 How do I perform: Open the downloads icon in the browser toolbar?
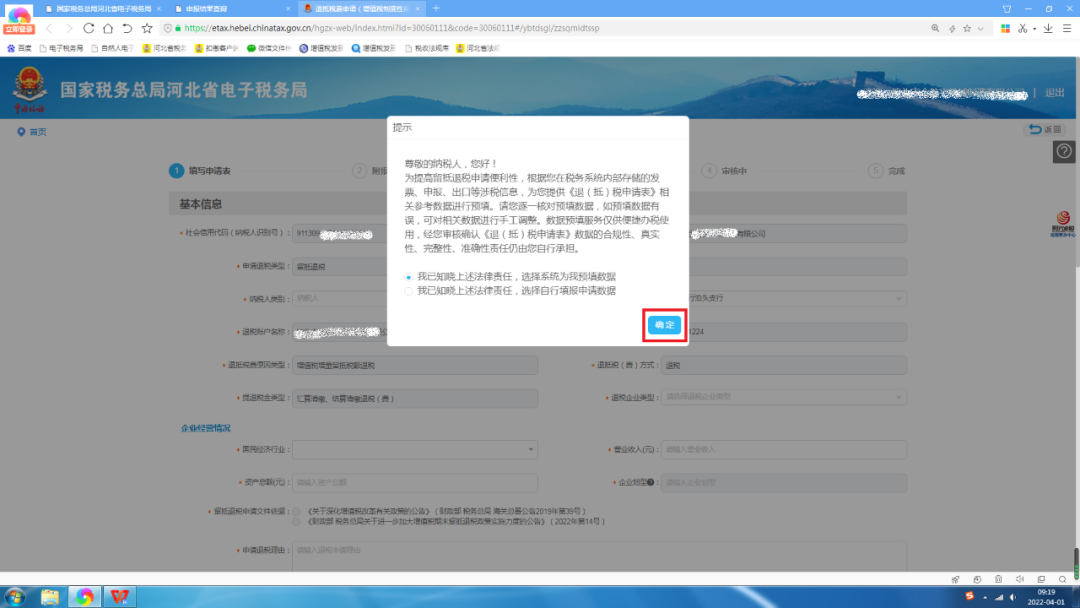tap(1048, 28)
